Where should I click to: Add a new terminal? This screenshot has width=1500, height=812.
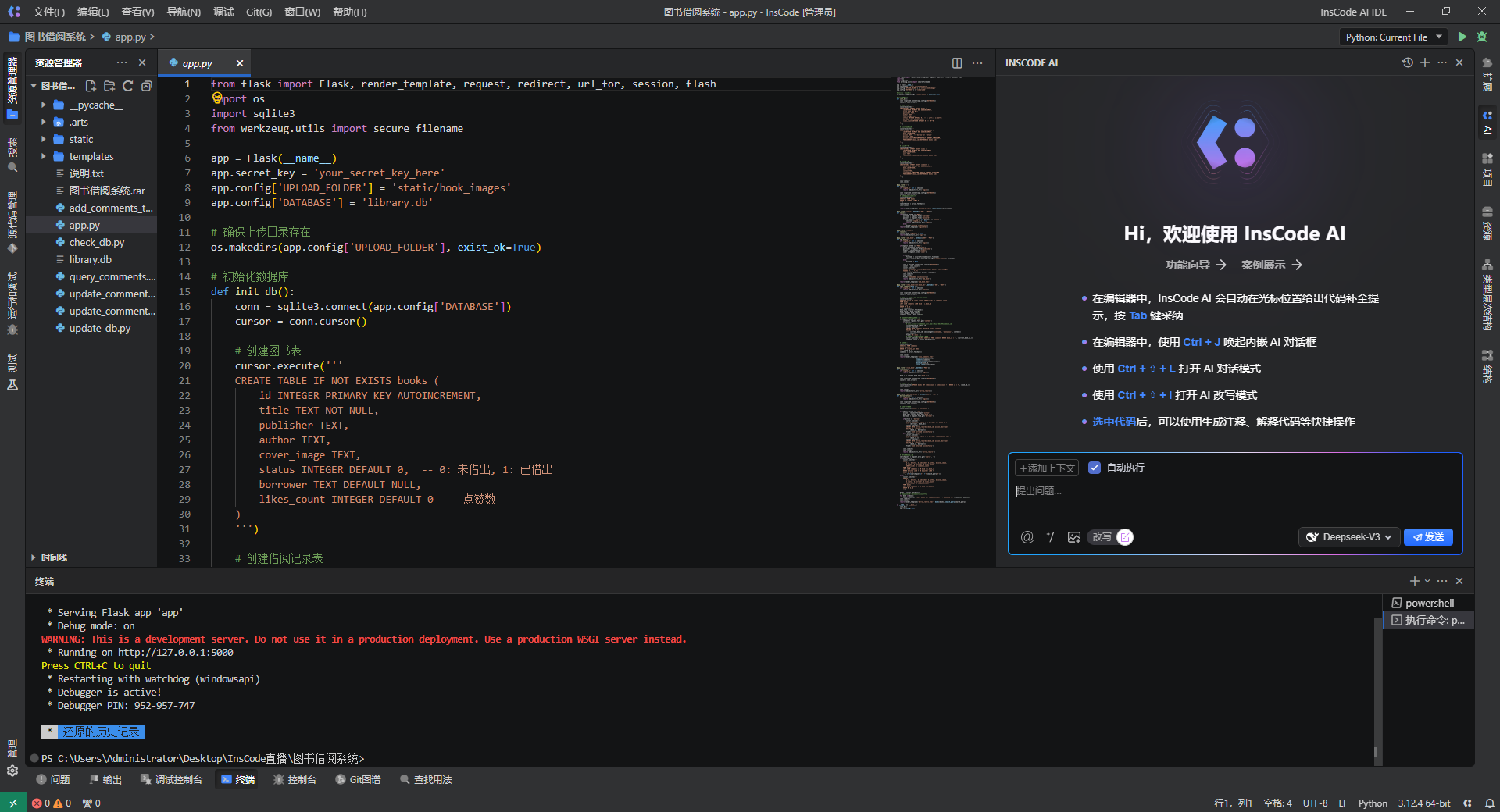pos(1414,581)
